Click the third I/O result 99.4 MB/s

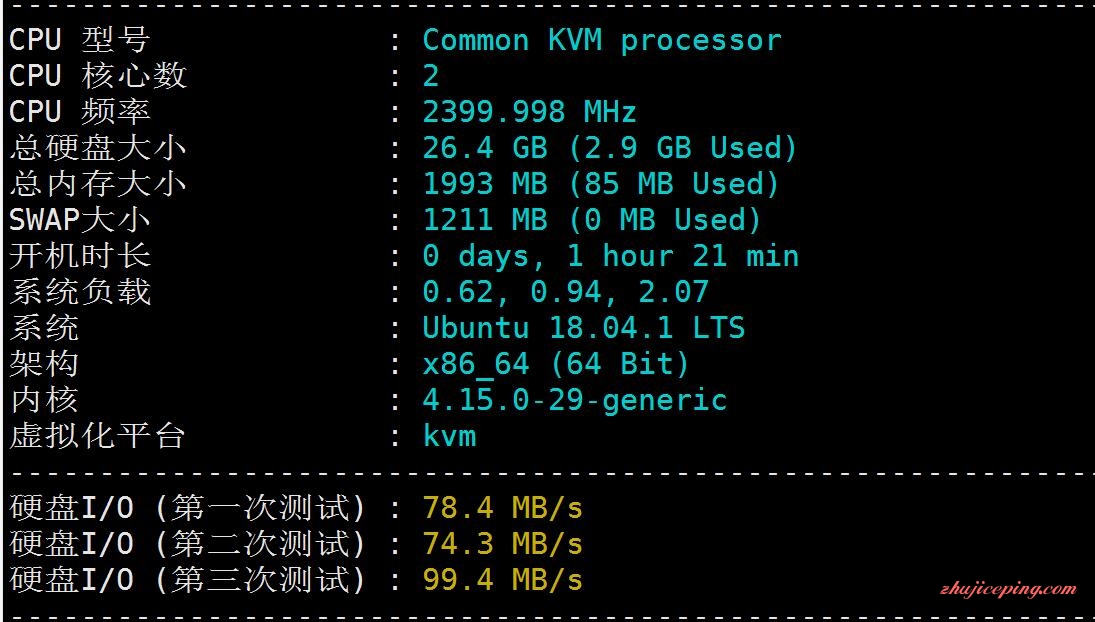(x=502, y=580)
